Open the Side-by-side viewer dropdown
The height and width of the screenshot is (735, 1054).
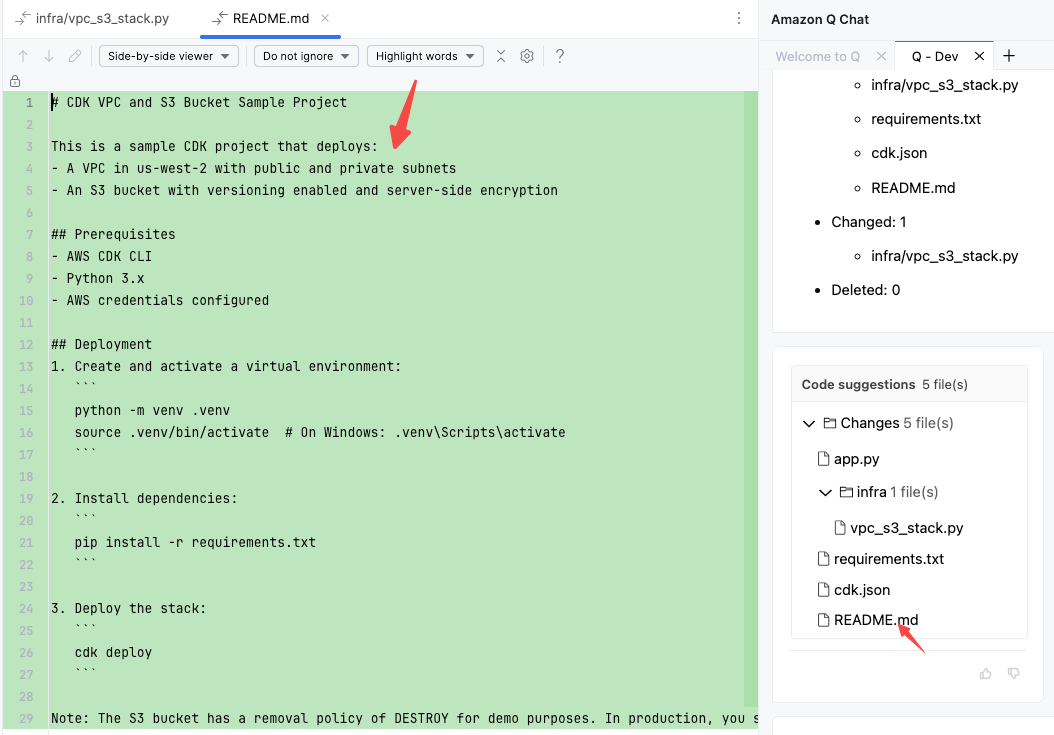pos(169,56)
